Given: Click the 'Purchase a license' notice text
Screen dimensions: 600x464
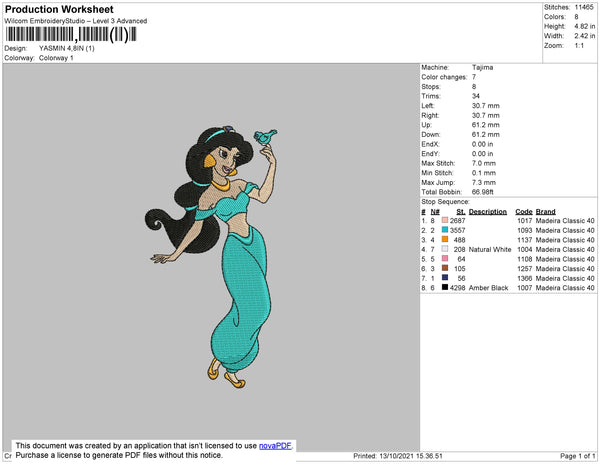Looking at the screenshot, I should (x=119, y=455).
